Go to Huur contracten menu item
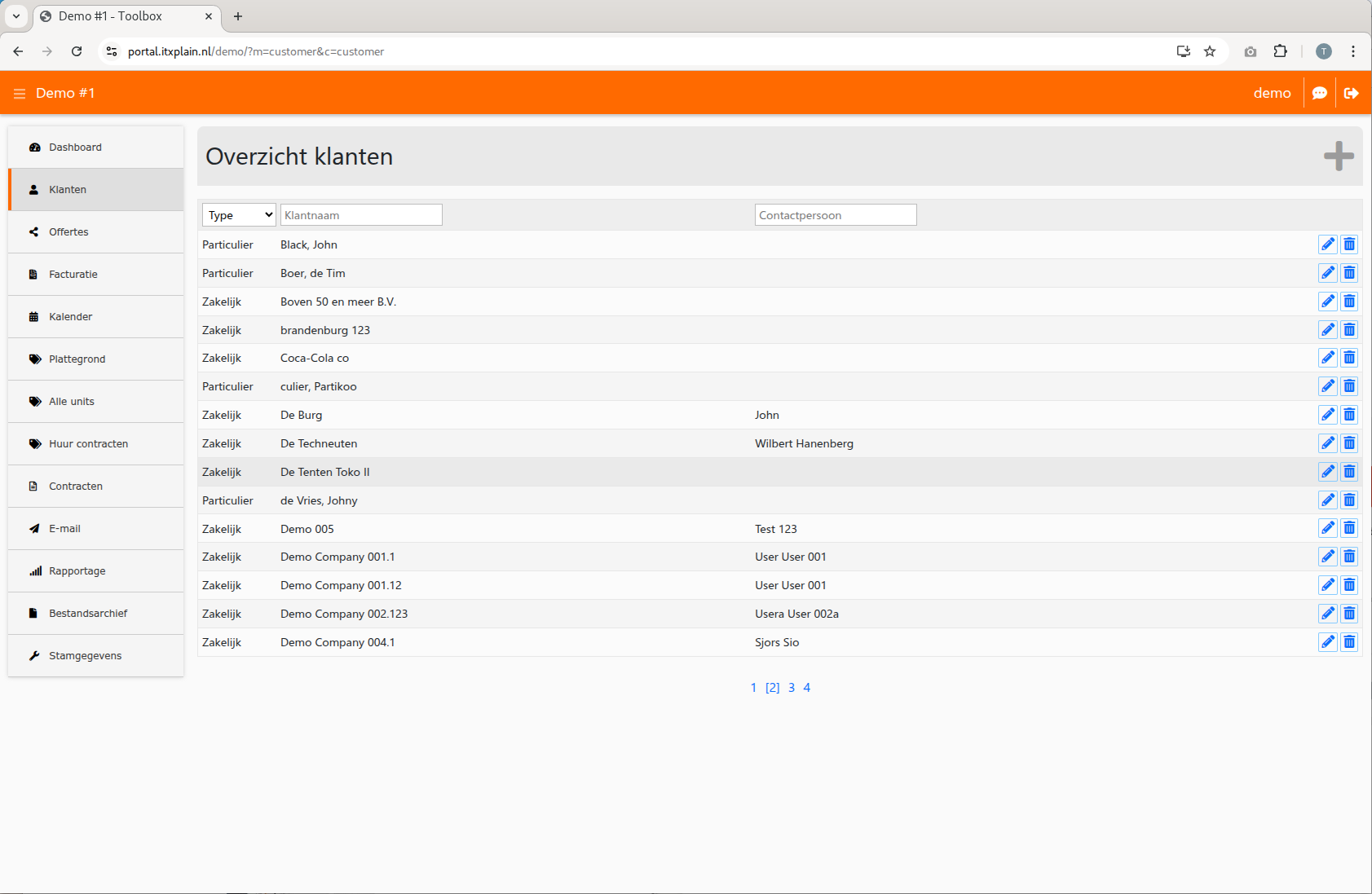1372x894 pixels. (x=88, y=444)
